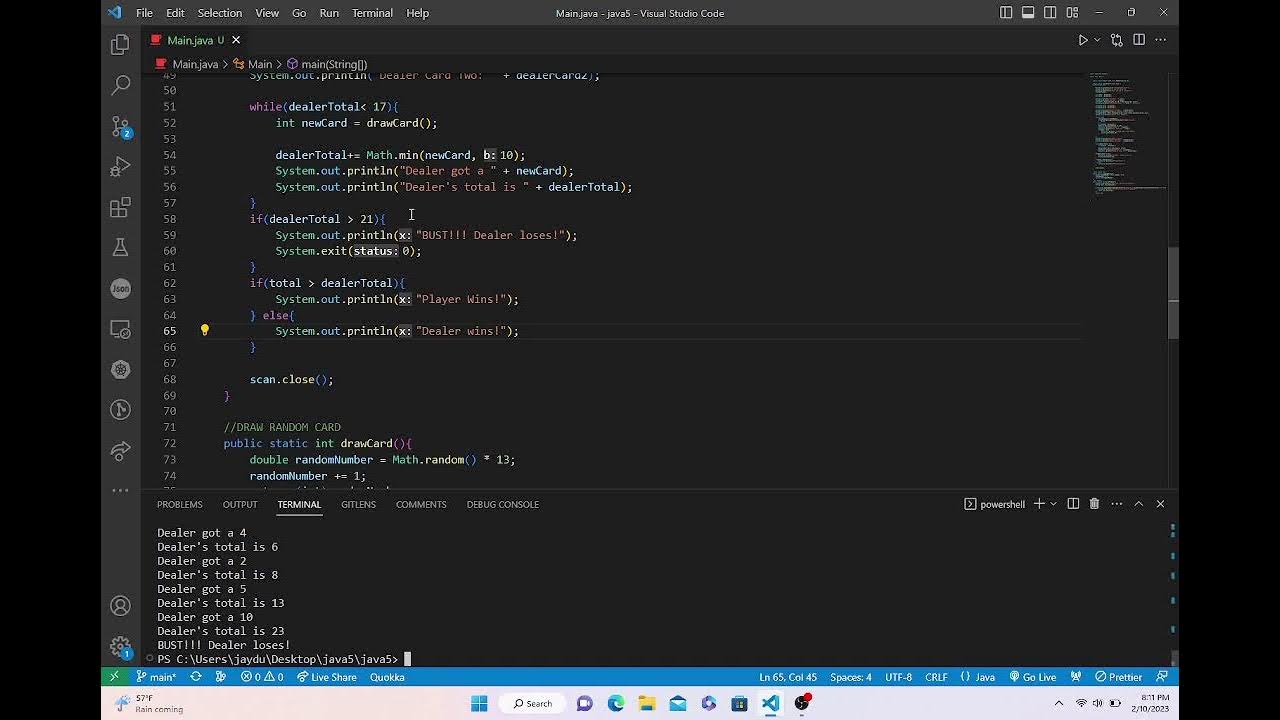The width and height of the screenshot is (1280, 720).
Task: Open the Selection menu
Action: click(x=220, y=13)
